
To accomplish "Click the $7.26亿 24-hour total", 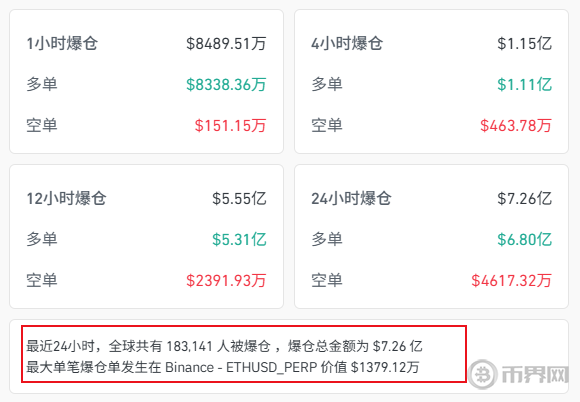I will pyautogui.click(x=524, y=199).
